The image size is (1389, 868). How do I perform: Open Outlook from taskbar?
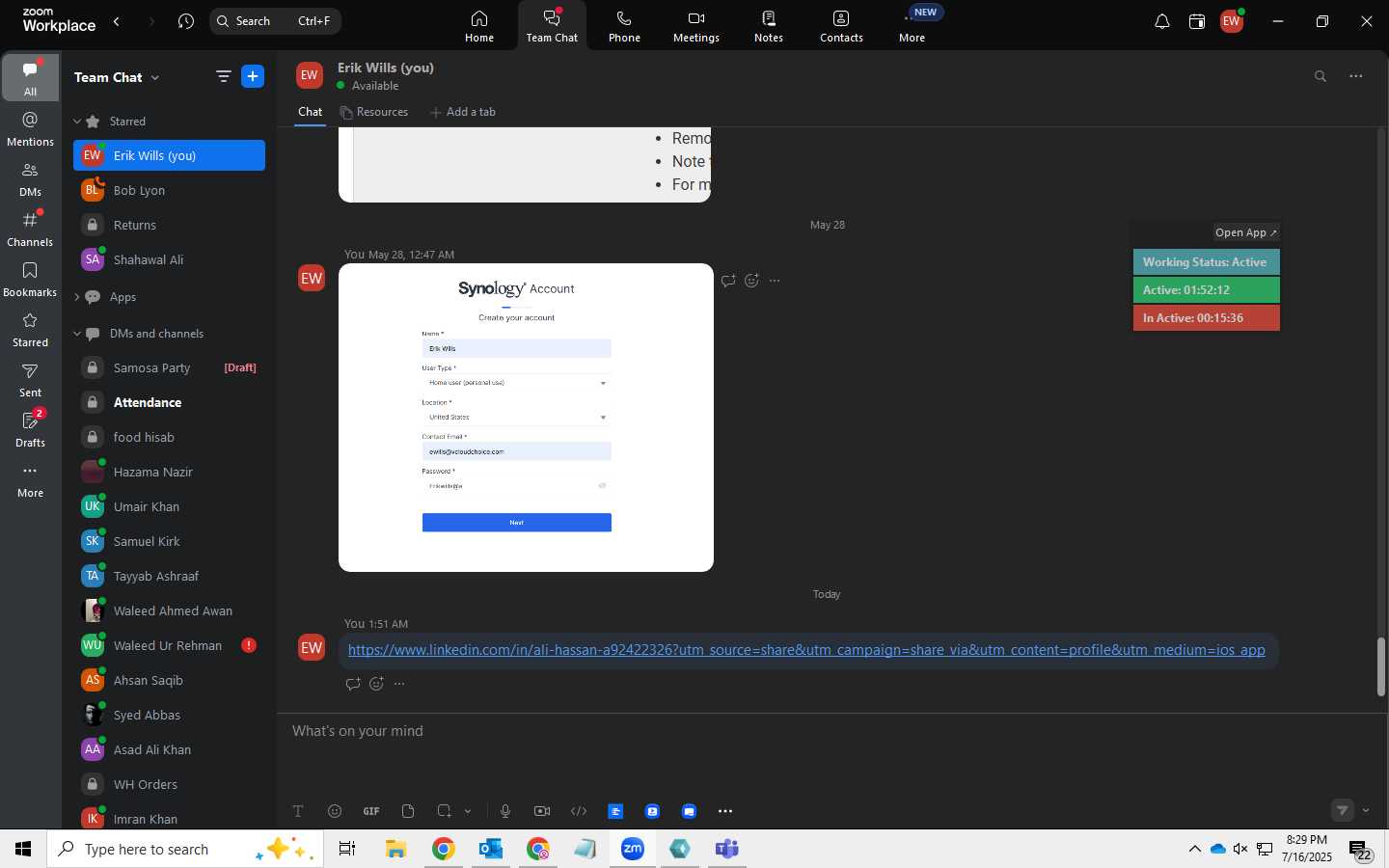[x=491, y=849]
